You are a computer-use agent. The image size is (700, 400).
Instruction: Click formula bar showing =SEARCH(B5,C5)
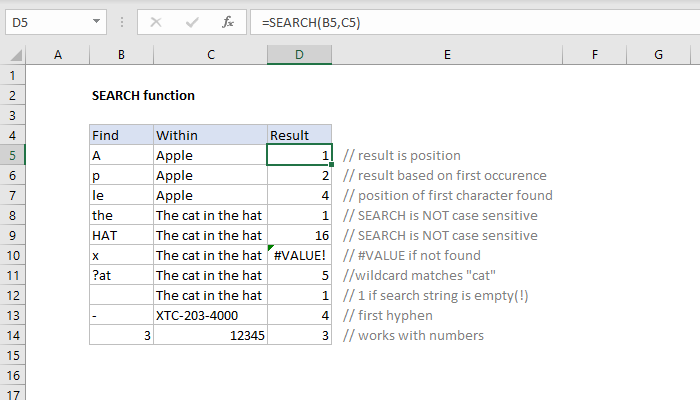click(x=475, y=22)
